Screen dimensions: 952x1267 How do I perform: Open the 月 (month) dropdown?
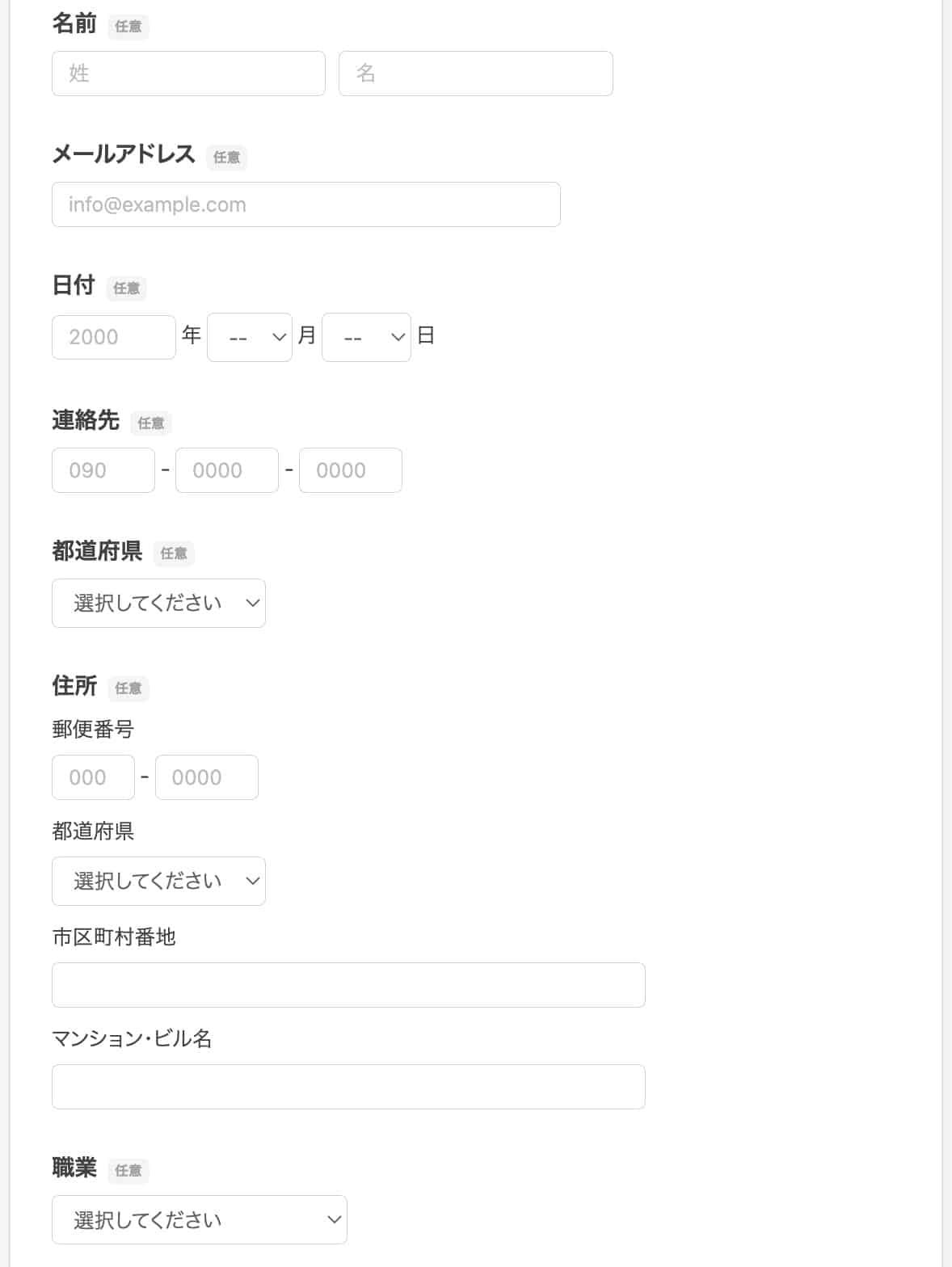249,335
